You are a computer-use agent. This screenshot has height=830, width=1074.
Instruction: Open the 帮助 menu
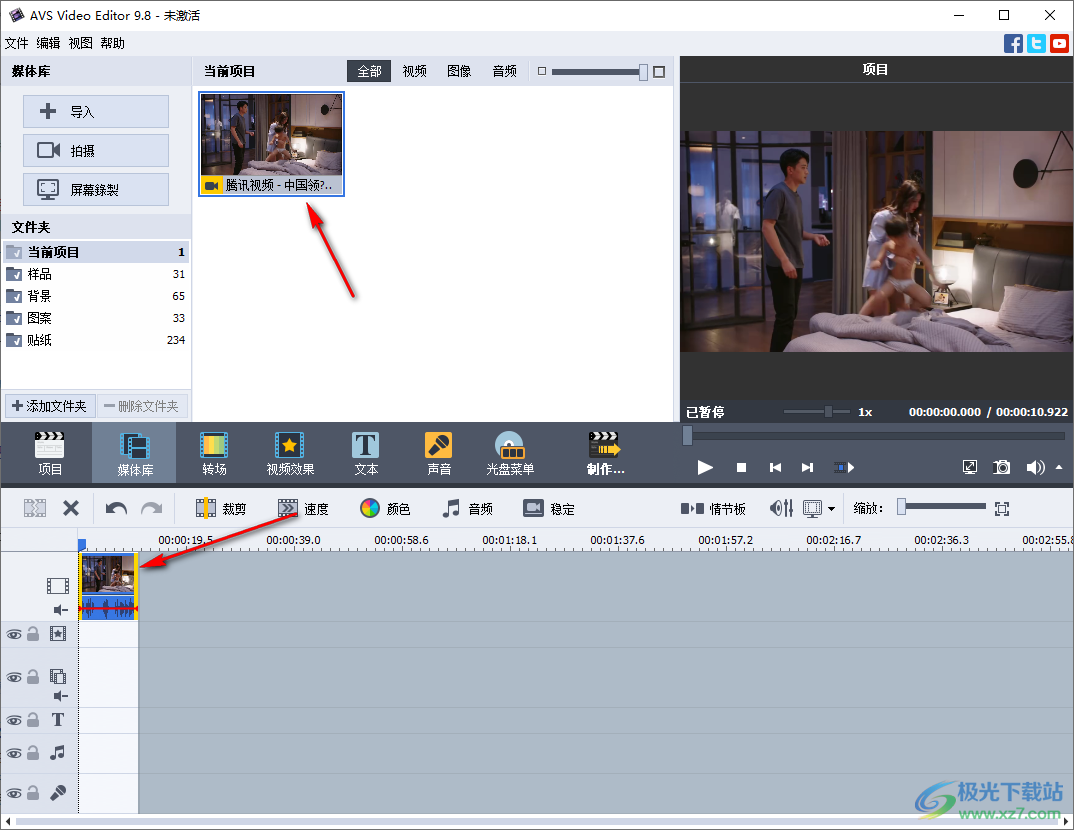pos(112,43)
